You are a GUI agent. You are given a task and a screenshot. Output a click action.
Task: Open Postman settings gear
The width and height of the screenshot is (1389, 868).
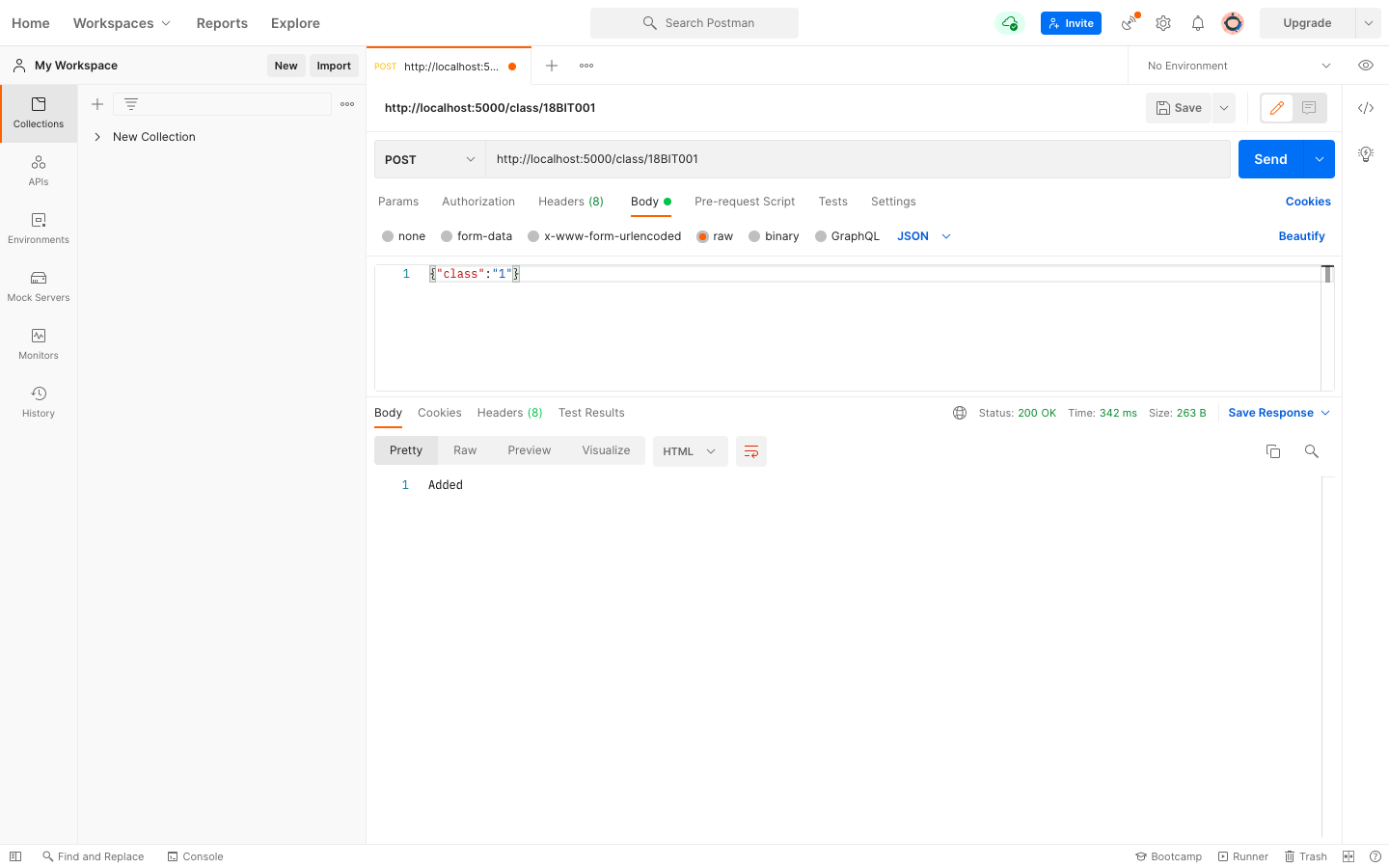pos(1162,22)
